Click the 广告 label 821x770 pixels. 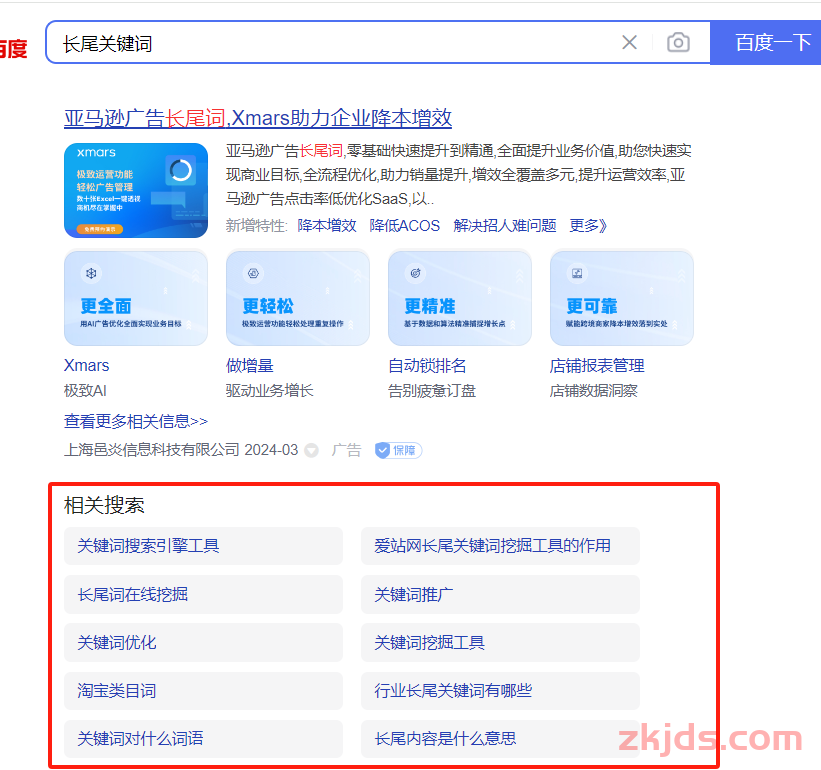346,450
